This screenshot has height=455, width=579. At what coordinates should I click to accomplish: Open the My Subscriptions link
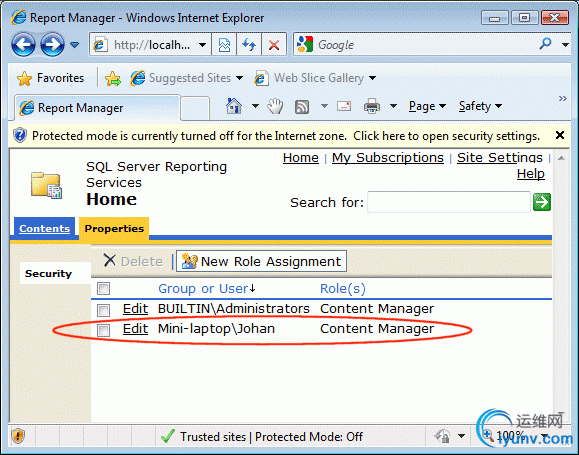coord(388,158)
